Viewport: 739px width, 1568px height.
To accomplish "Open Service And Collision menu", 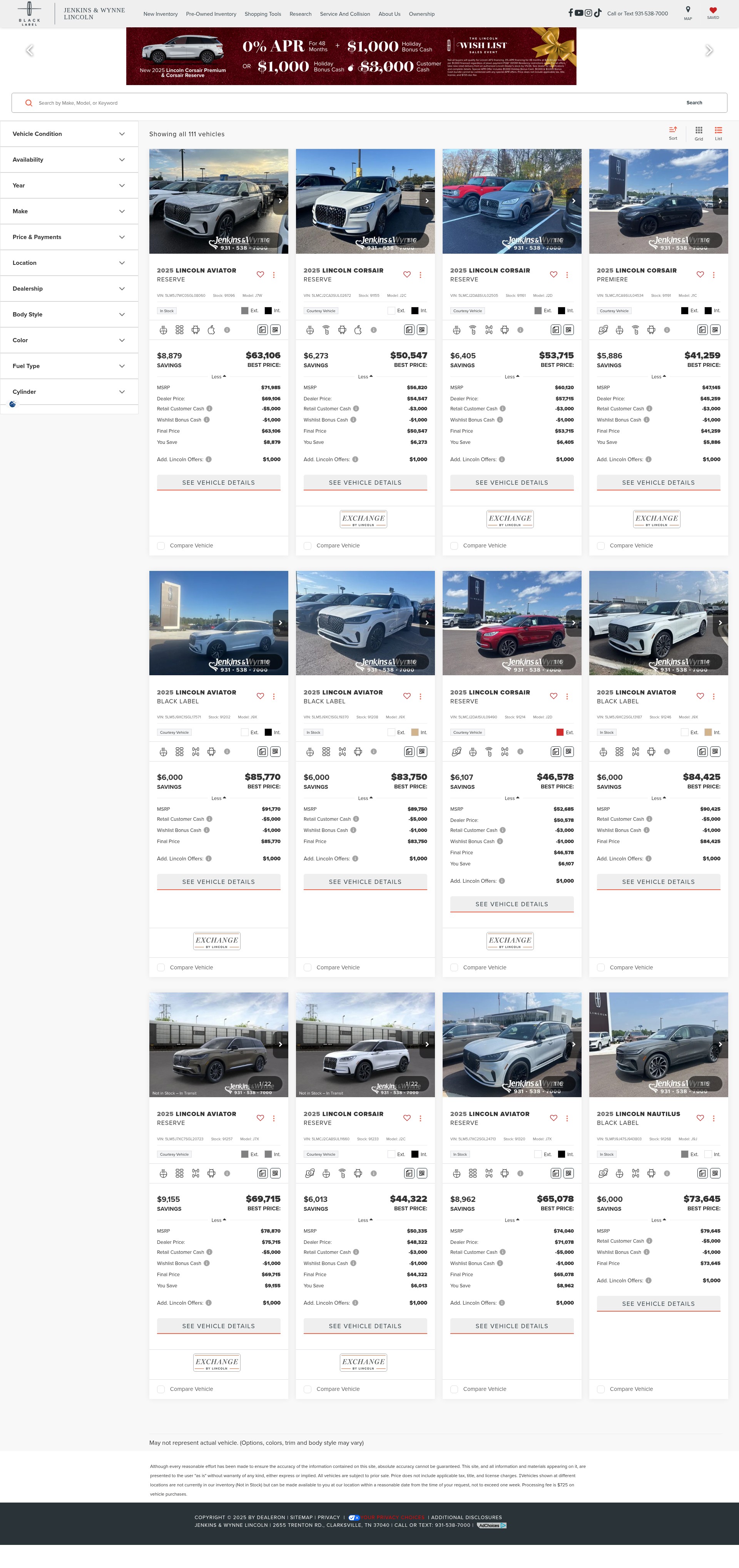I will pos(345,14).
